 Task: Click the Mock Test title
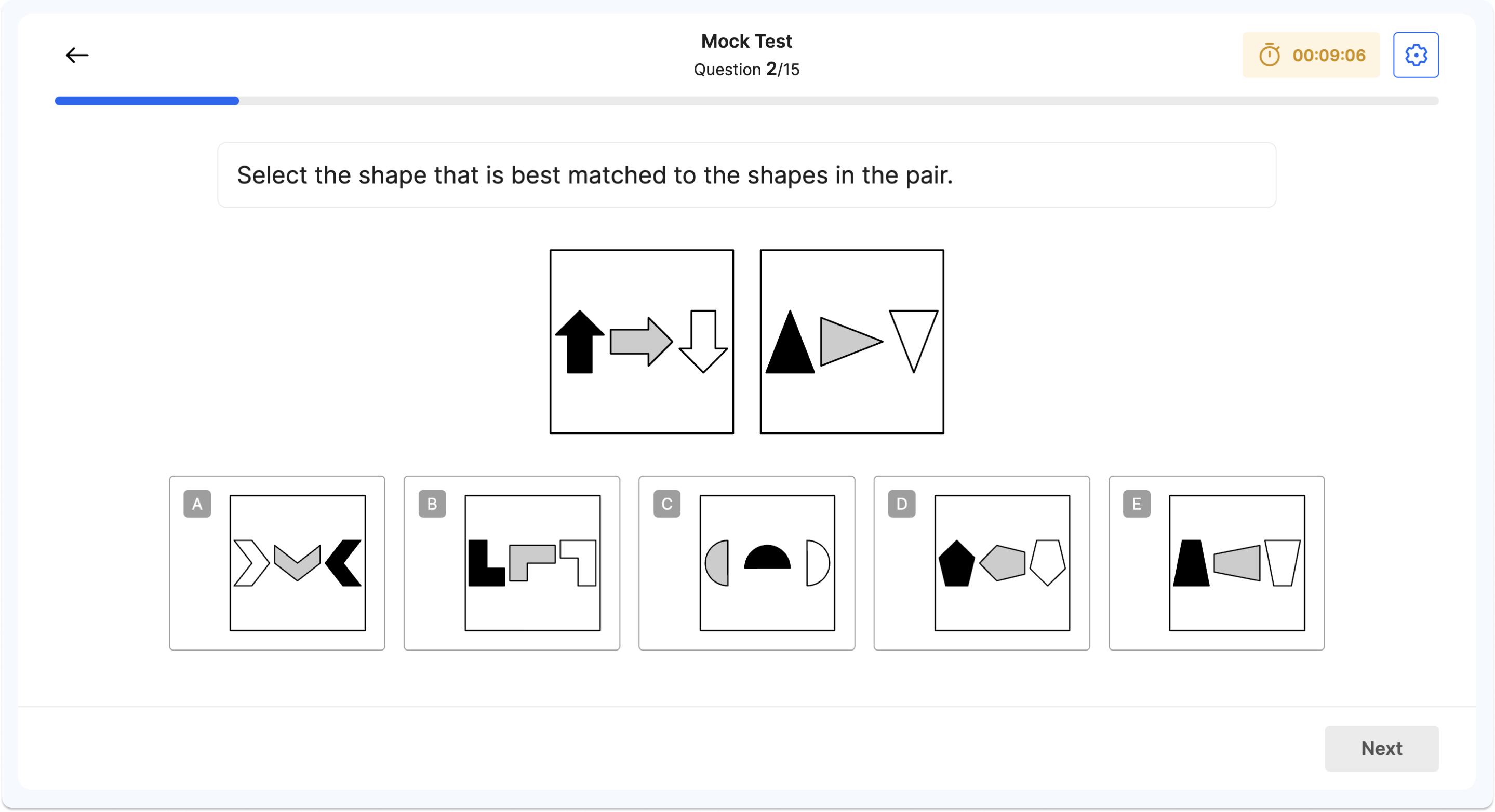pyautogui.click(x=746, y=40)
